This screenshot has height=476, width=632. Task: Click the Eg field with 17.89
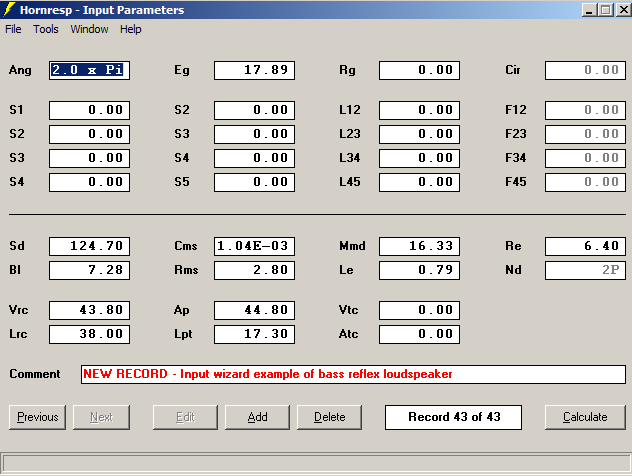pyautogui.click(x=254, y=71)
